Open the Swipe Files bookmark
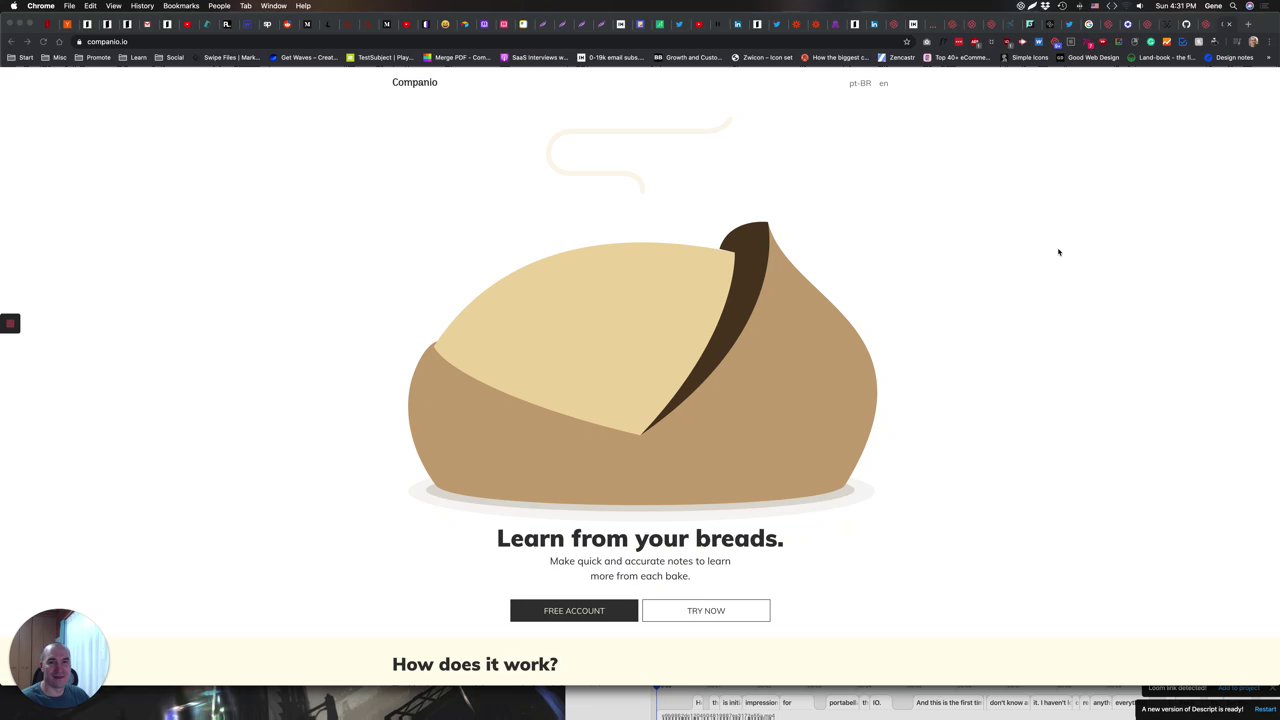 [x=227, y=58]
